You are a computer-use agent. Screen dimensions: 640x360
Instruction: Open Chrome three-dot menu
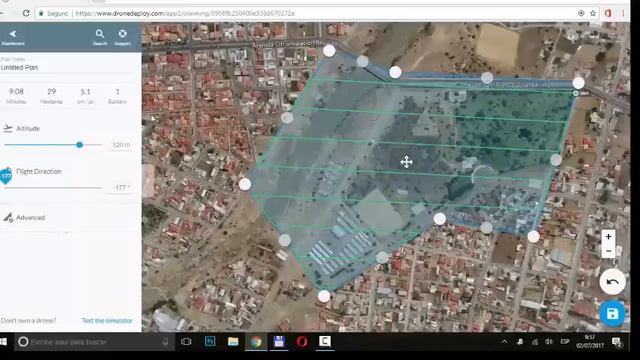pyautogui.click(x=623, y=13)
